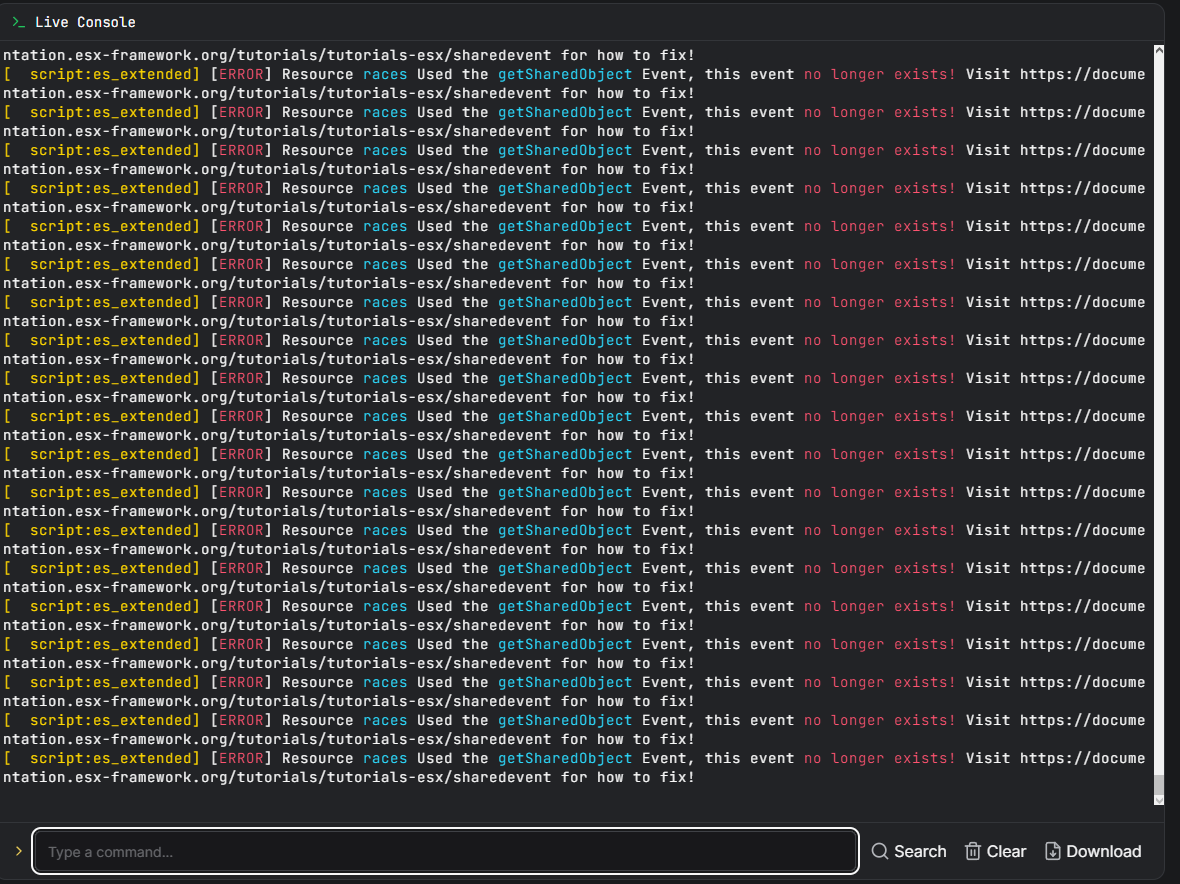Click the Download file arrow icon

click(1052, 851)
